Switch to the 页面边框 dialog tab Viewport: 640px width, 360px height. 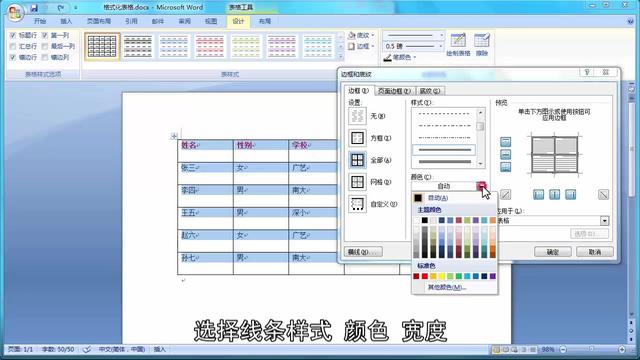point(394,91)
